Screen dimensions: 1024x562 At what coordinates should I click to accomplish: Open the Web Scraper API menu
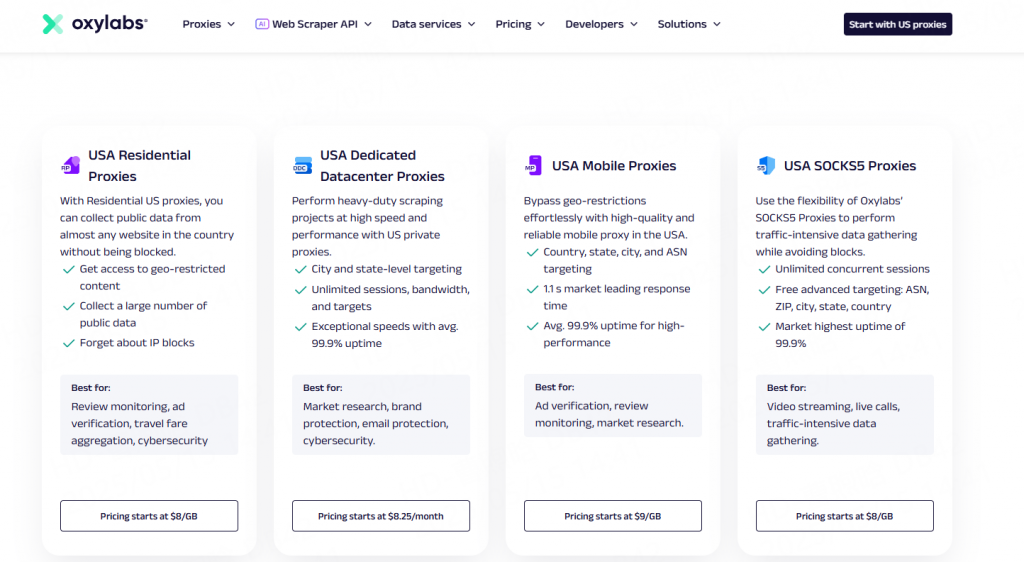[313, 24]
